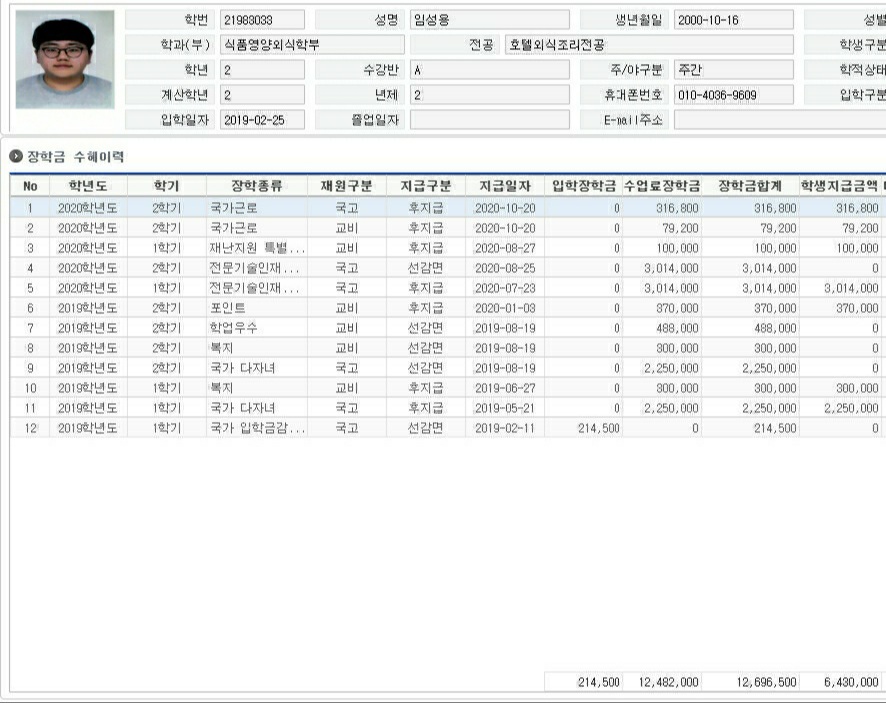Click the 성명 name input field
The image size is (886, 703).
489,20
